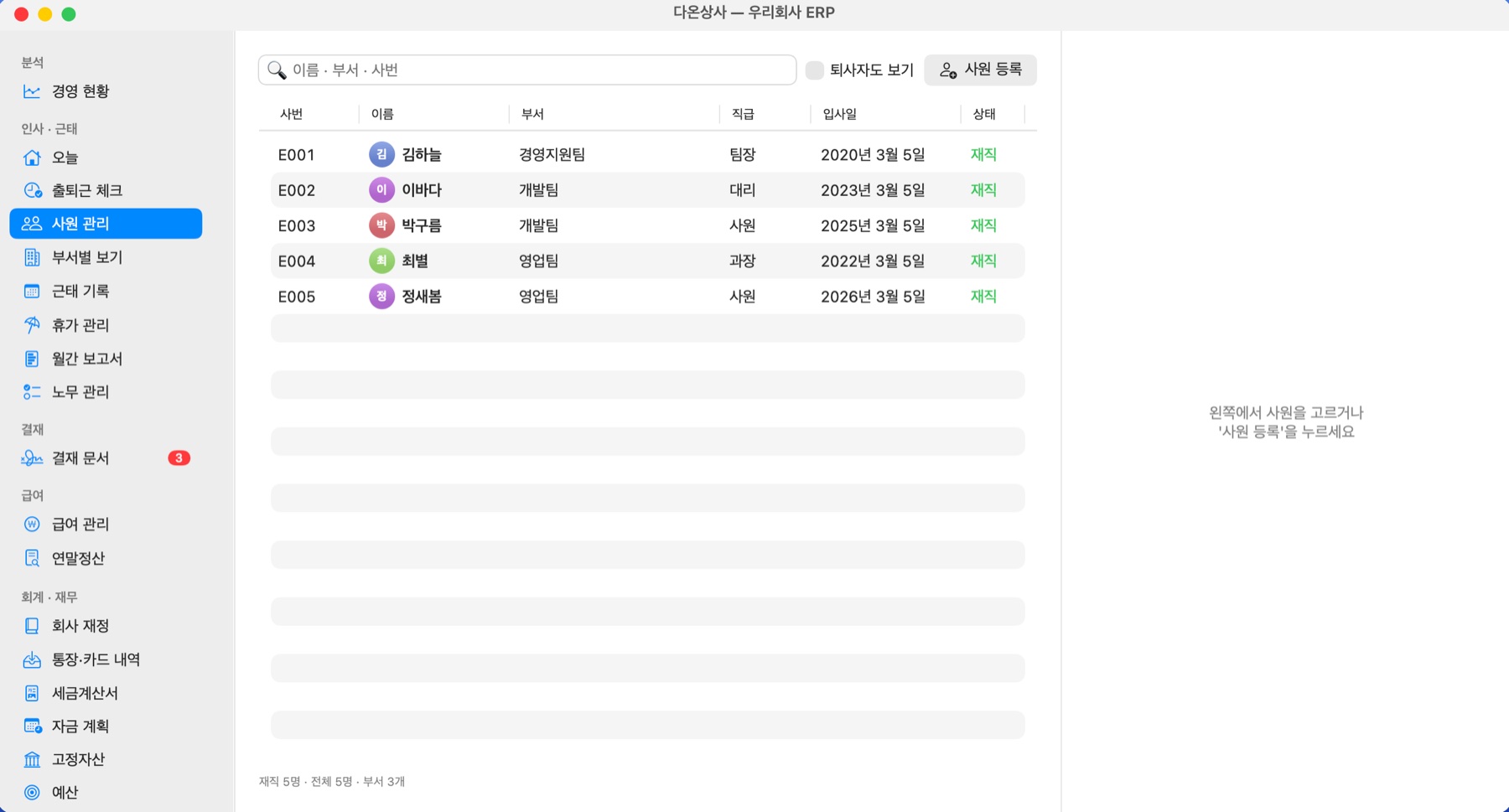Click the 오늘 home icon
The height and width of the screenshot is (812, 1509).
(32, 158)
